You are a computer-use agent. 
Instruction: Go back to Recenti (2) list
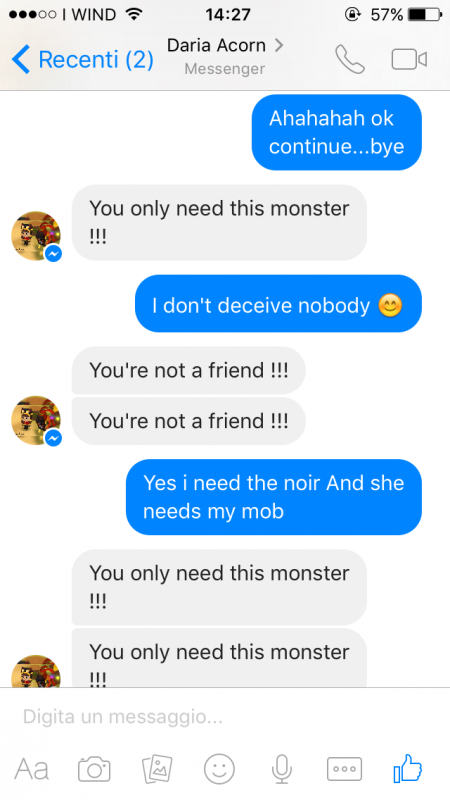click(x=82, y=59)
